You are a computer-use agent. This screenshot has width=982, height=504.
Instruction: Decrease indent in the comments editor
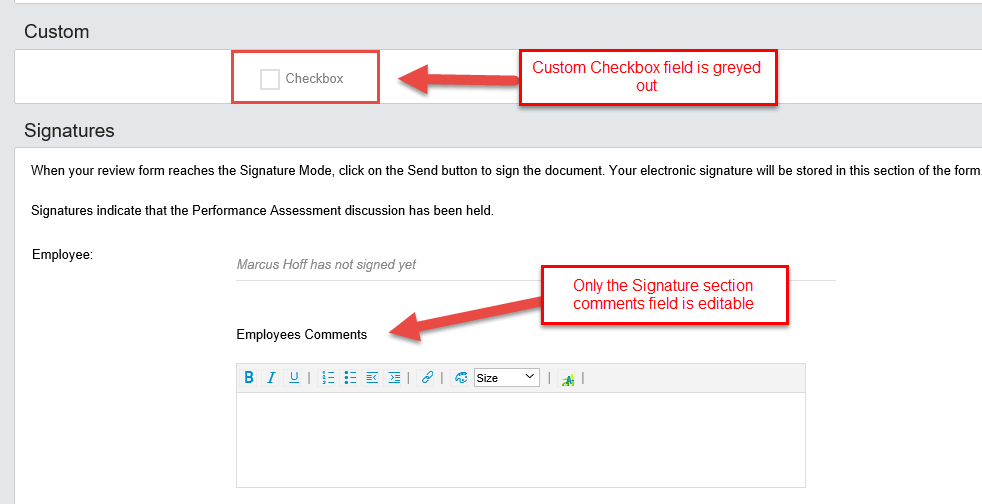372,378
